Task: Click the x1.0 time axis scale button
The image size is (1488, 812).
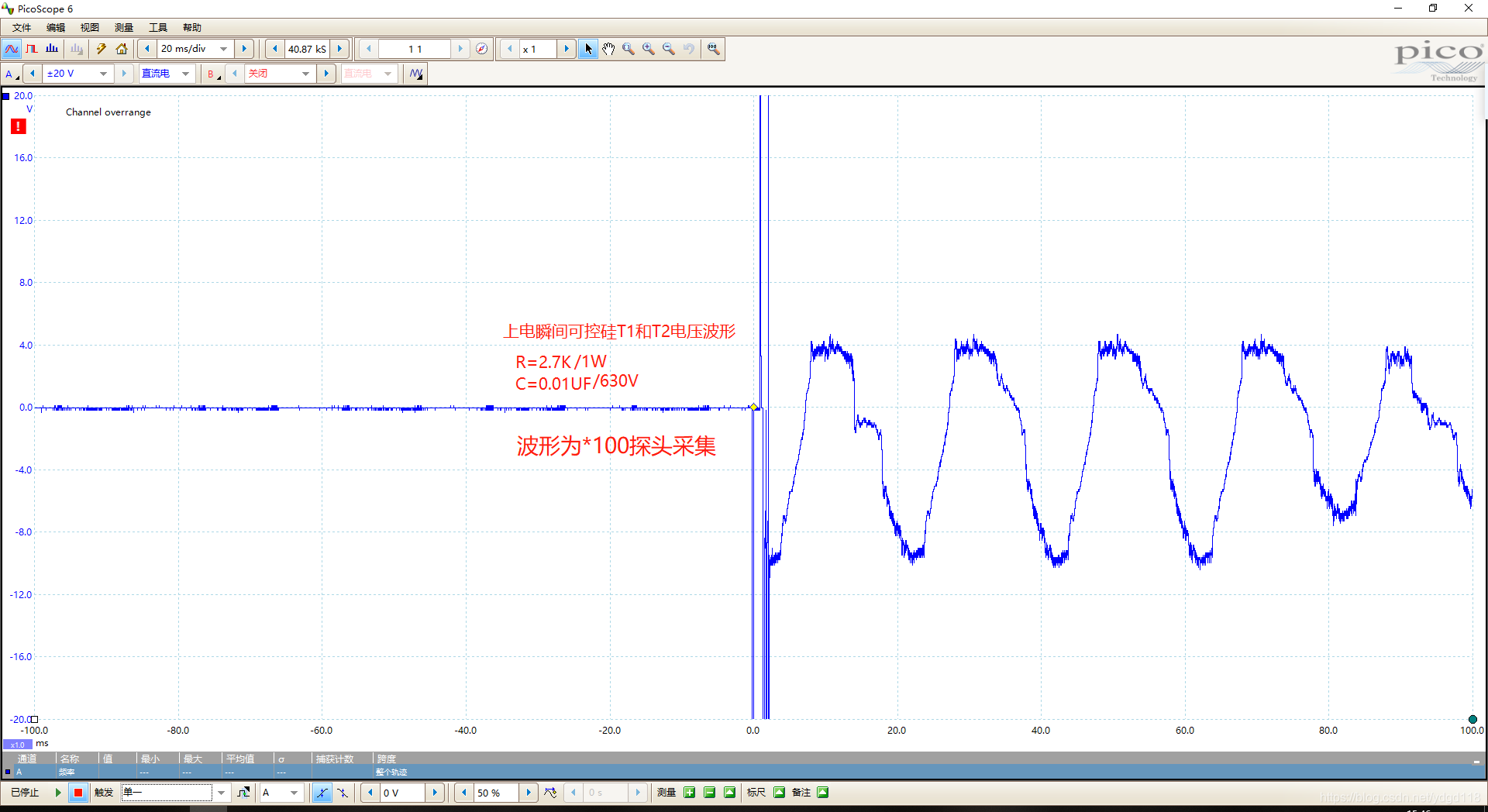Action: pyautogui.click(x=17, y=745)
